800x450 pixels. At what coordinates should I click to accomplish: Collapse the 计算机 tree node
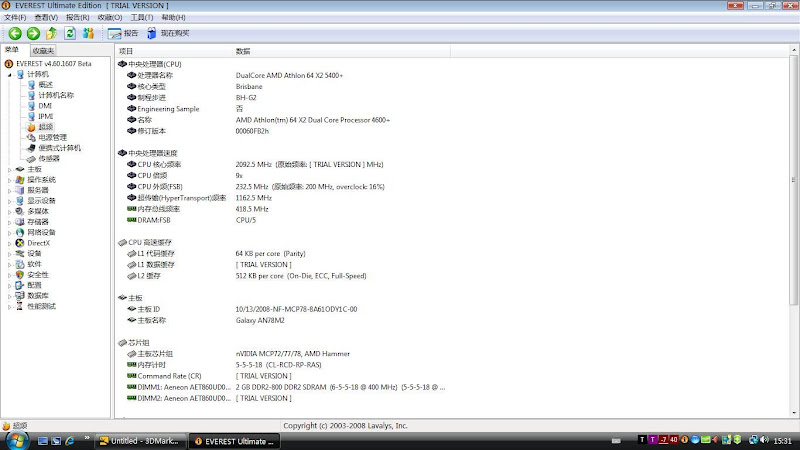[9, 74]
